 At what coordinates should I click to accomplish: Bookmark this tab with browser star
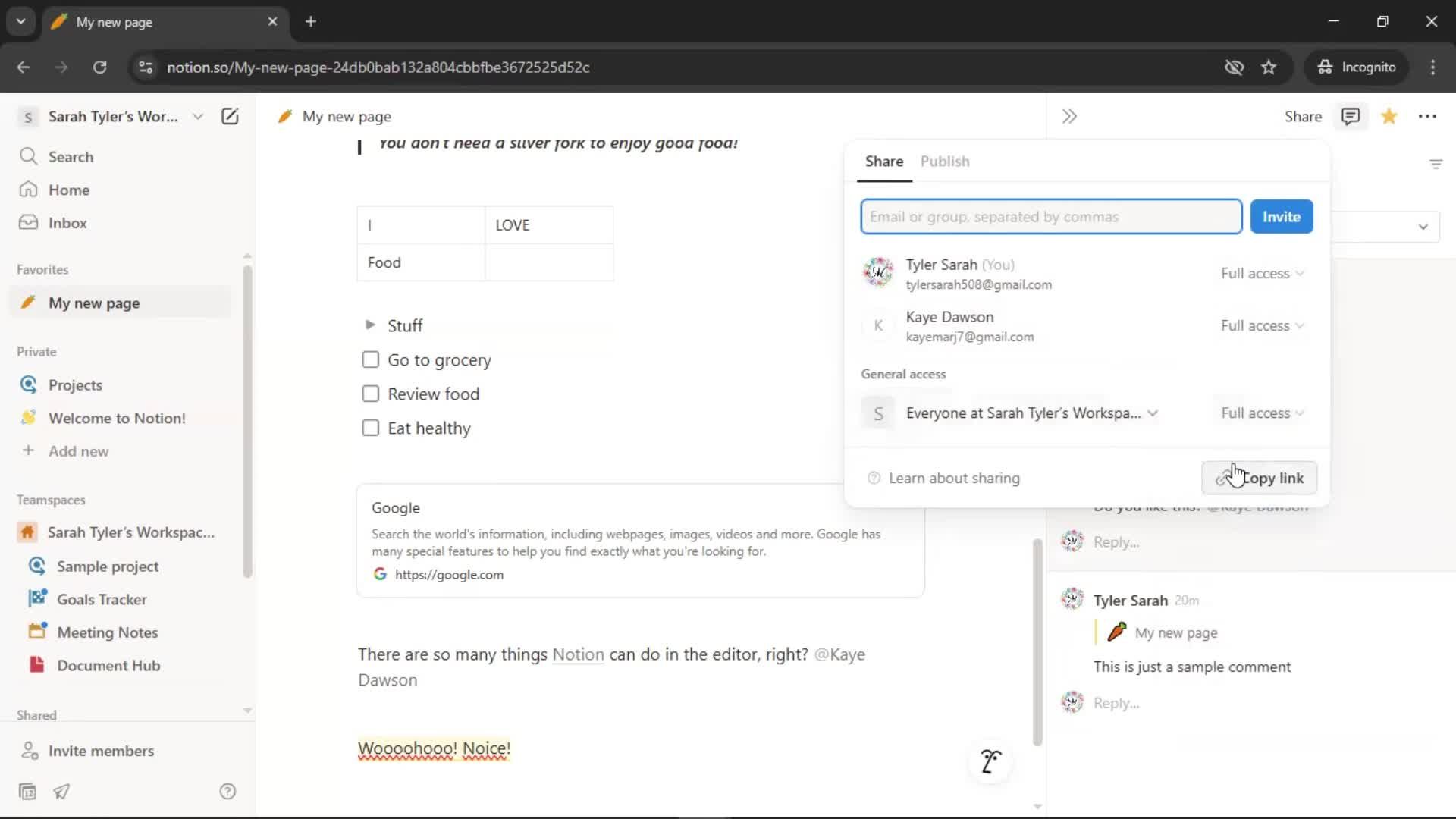(1269, 67)
